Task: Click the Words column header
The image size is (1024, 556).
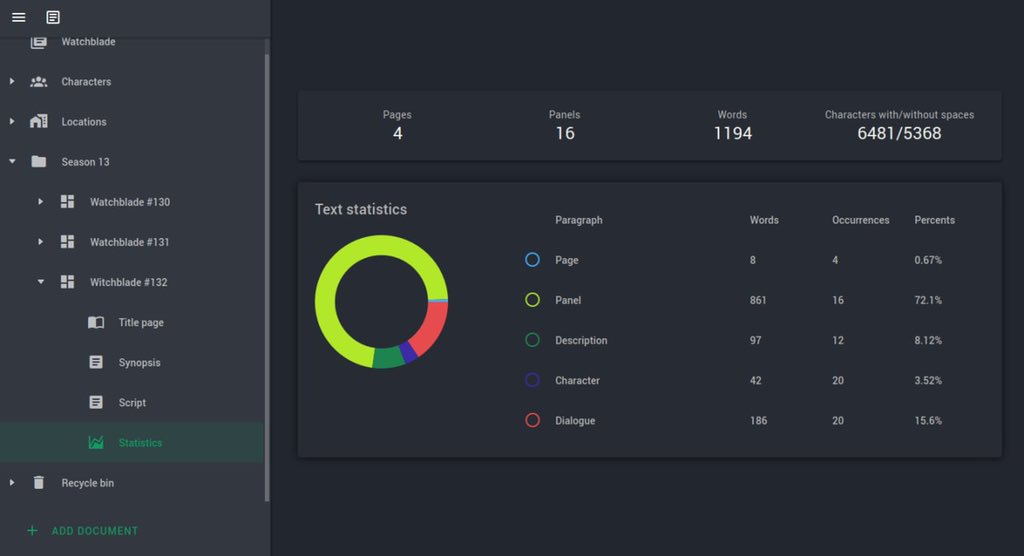Action: 764,220
